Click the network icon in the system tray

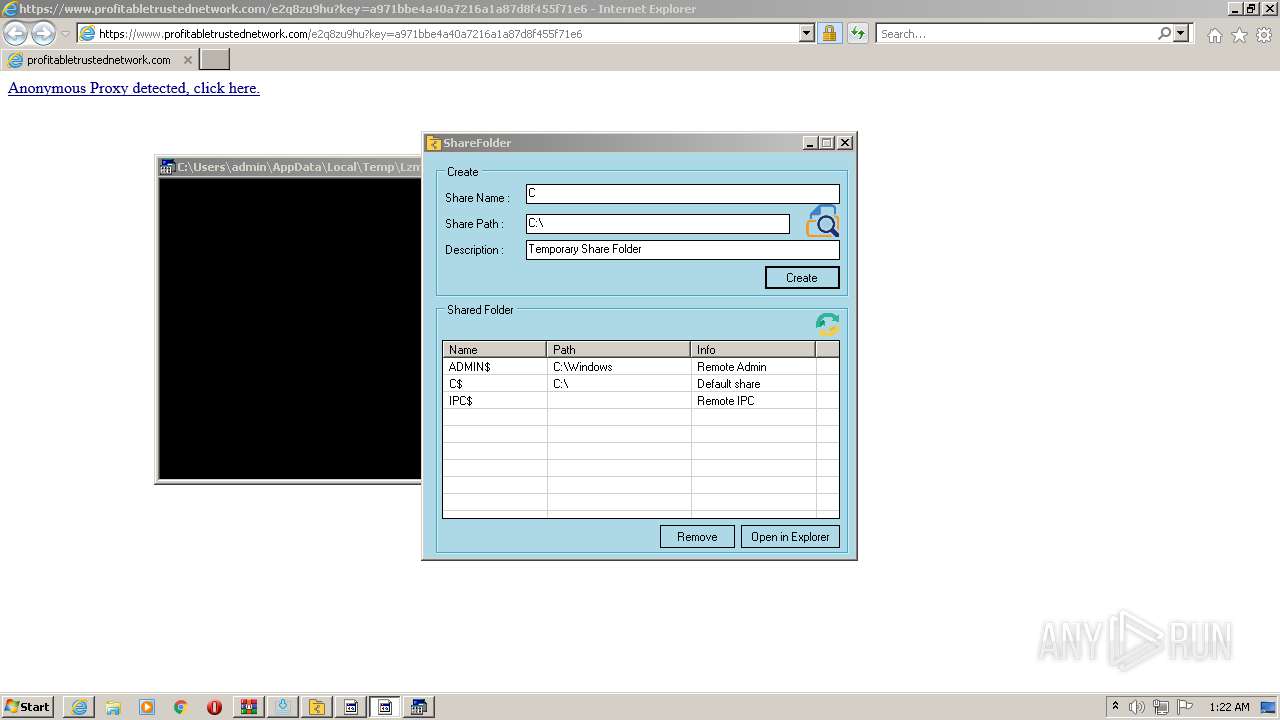coord(1161,707)
